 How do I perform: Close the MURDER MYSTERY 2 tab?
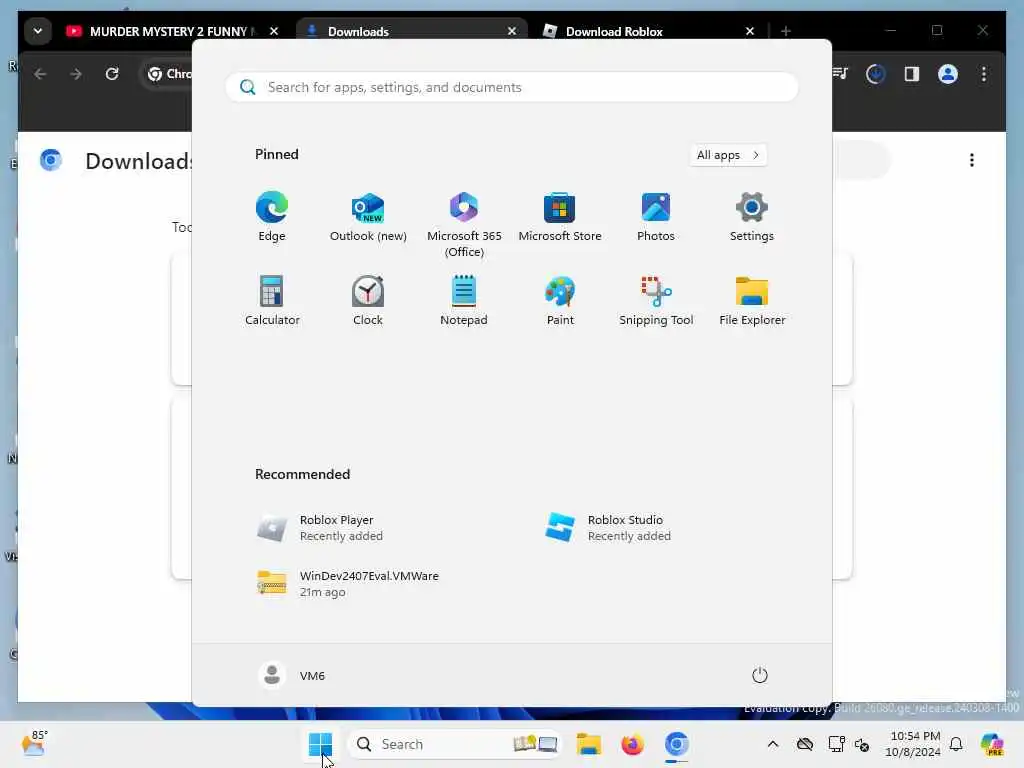click(274, 31)
